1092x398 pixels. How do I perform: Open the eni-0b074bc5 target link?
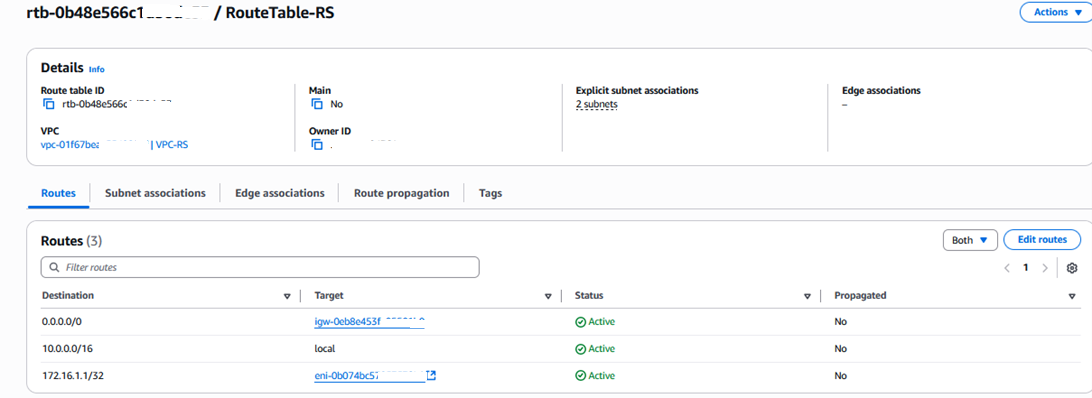click(x=369, y=376)
